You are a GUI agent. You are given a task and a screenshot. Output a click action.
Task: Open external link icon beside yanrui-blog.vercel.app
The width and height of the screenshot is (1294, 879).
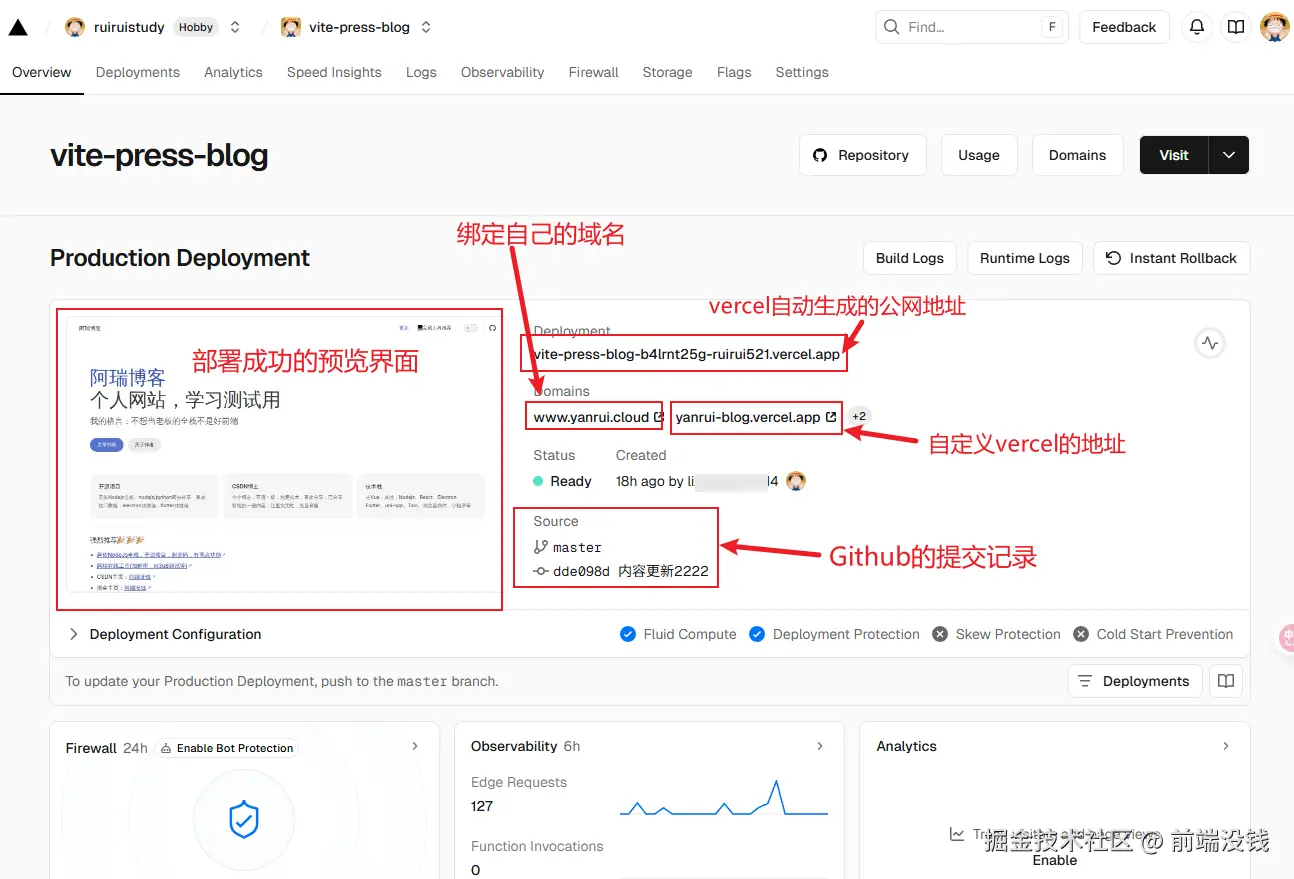pos(831,417)
